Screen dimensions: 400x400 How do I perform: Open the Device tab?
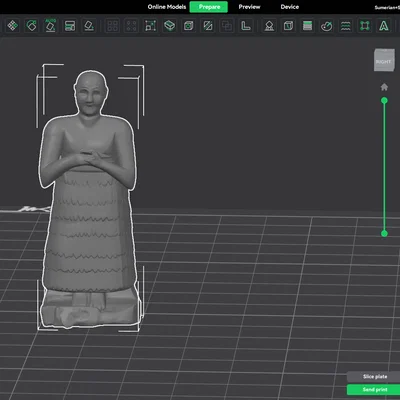click(289, 7)
